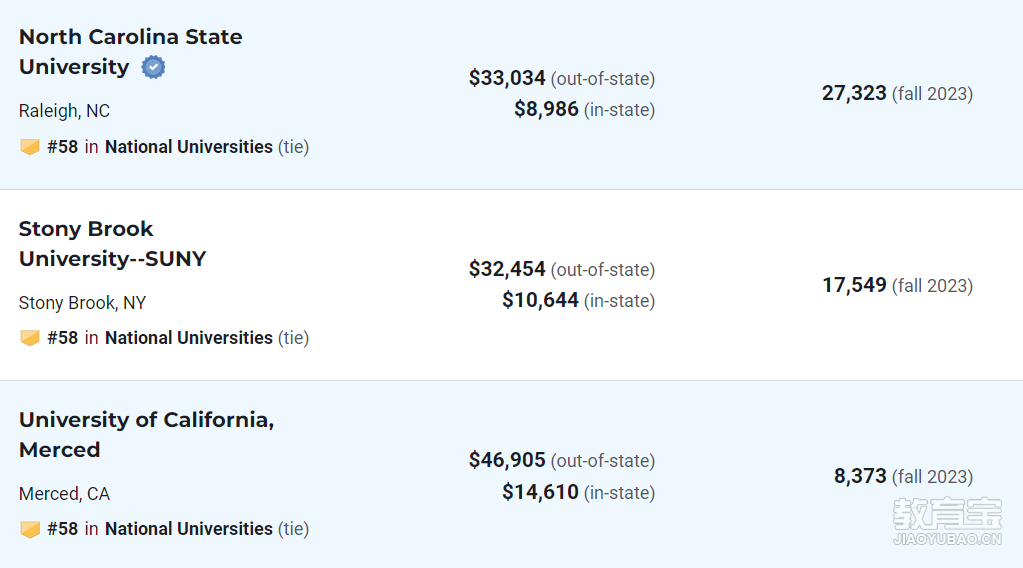
Task: Click the 8,373 enrollment number
Action: point(860,476)
